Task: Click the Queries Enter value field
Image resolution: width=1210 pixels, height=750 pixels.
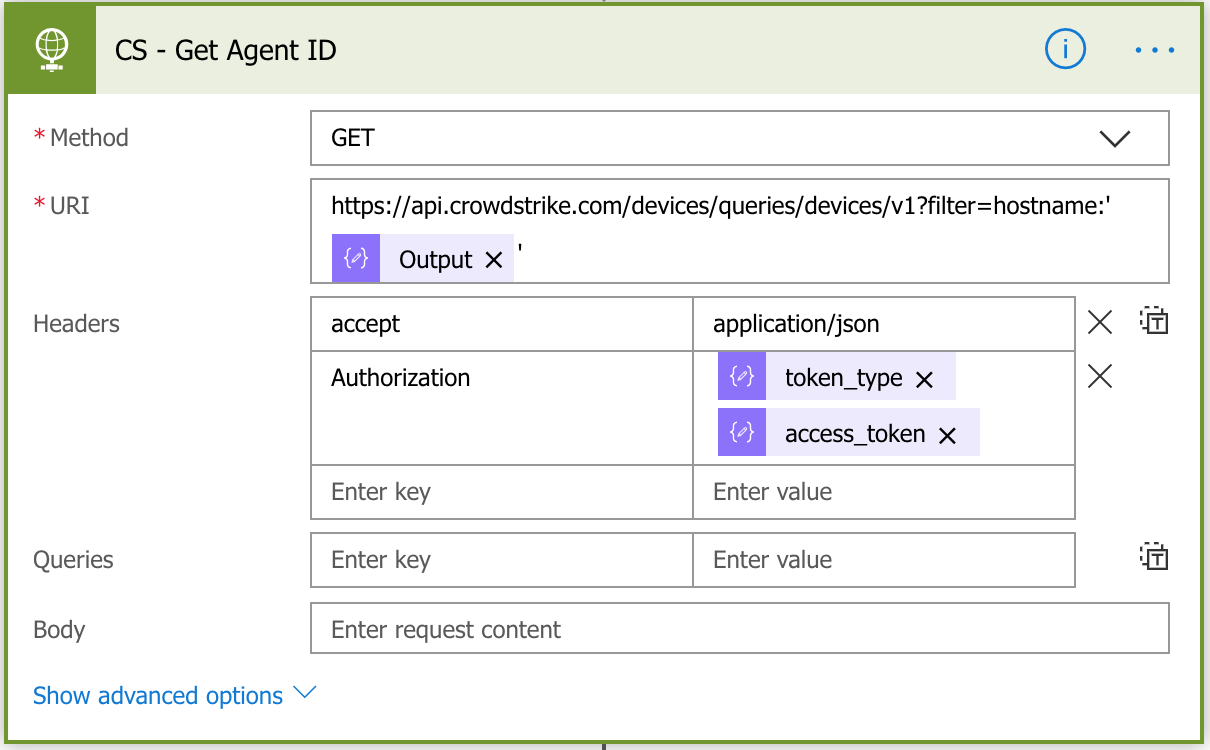Action: click(x=883, y=560)
